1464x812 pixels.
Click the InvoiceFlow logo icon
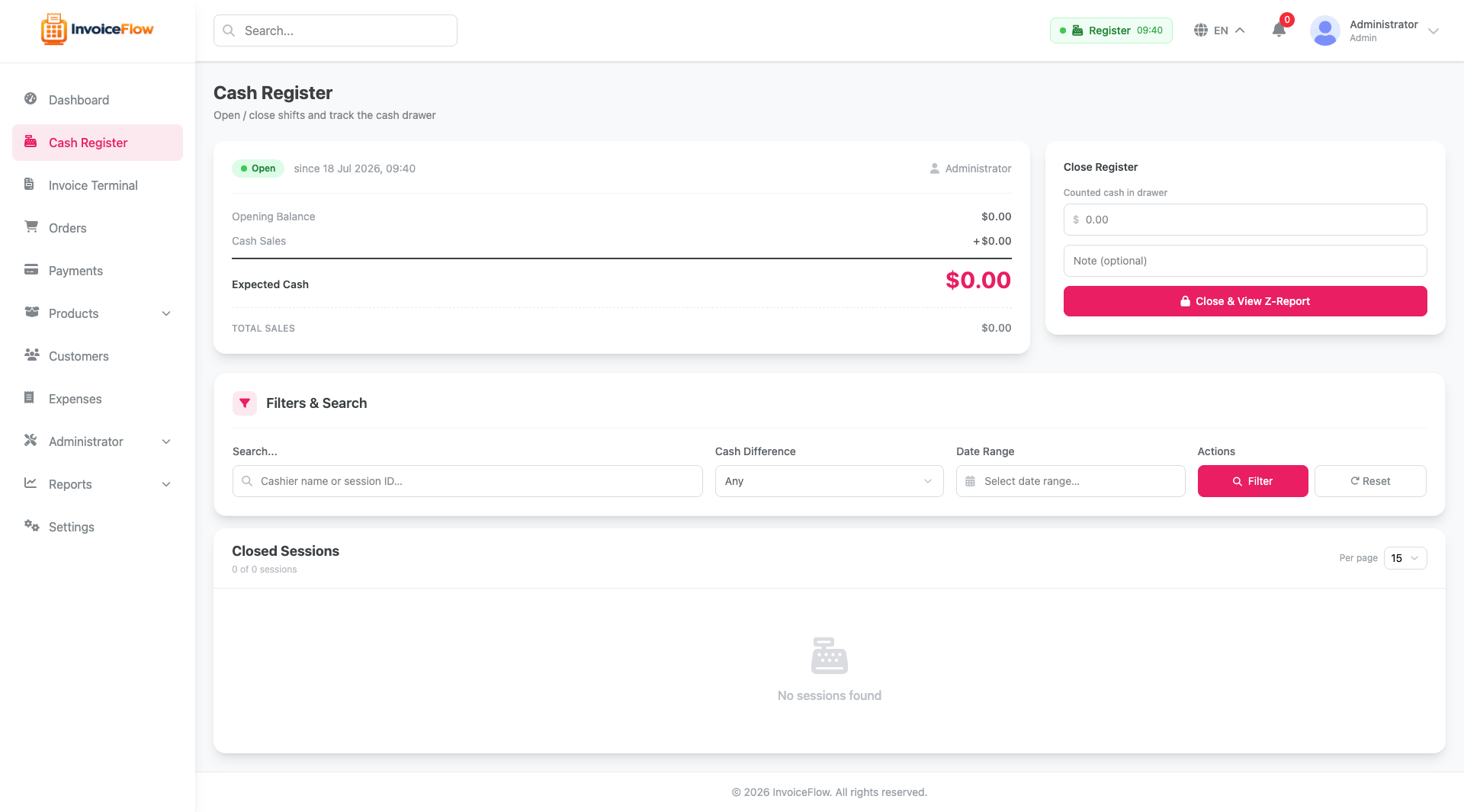53,30
